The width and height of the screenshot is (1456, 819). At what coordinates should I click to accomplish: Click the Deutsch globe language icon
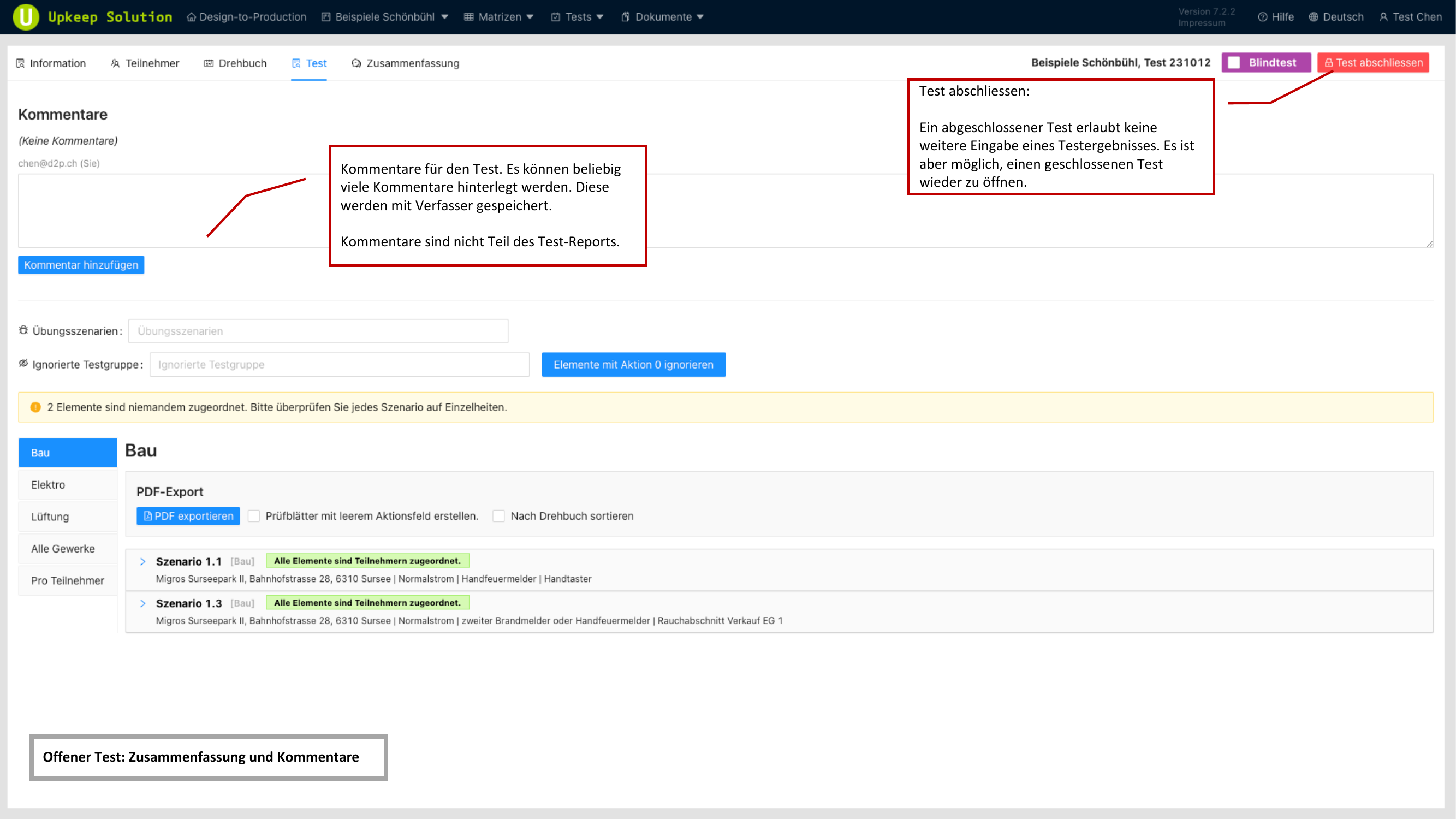coord(1314,17)
